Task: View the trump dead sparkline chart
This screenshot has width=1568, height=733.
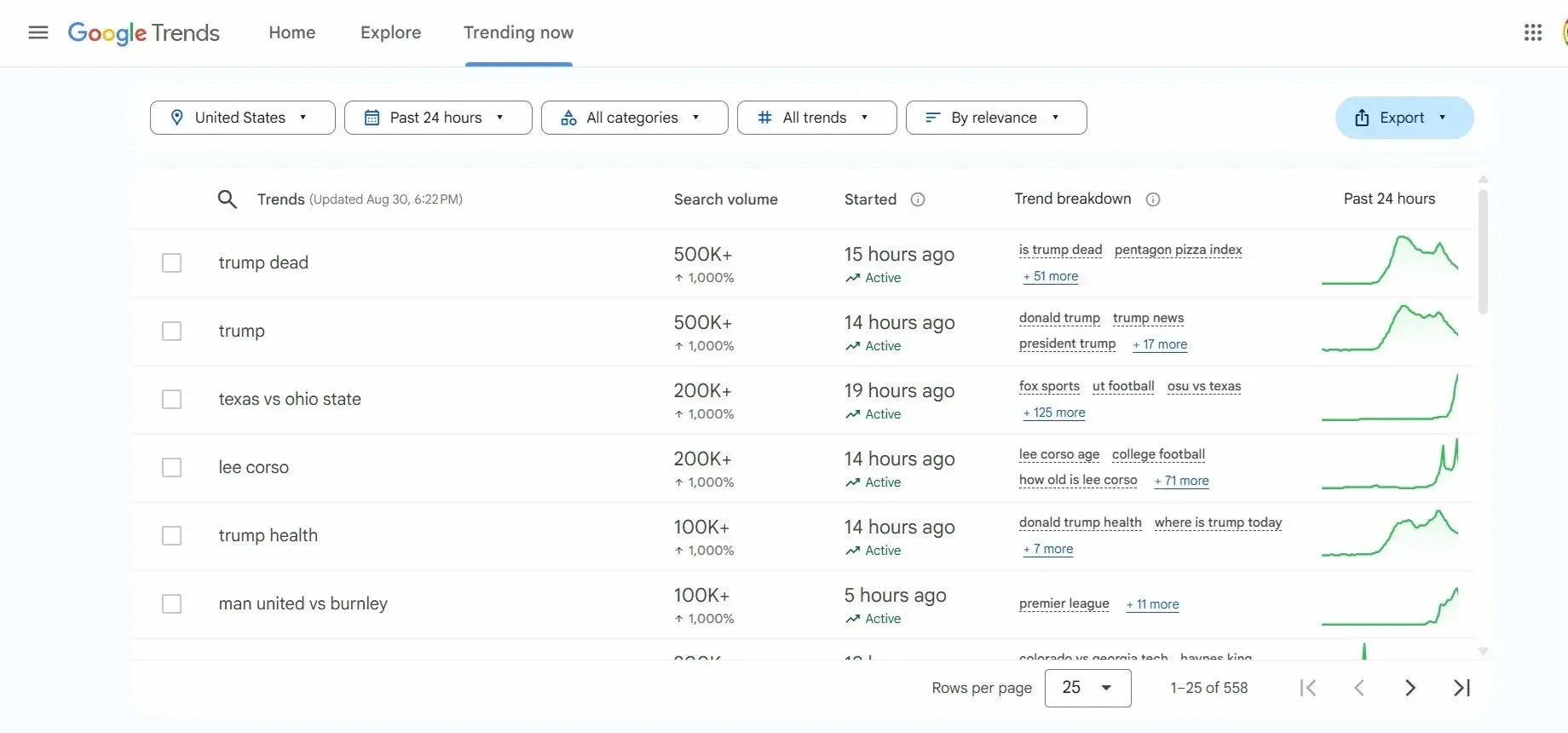Action: pos(1390,259)
